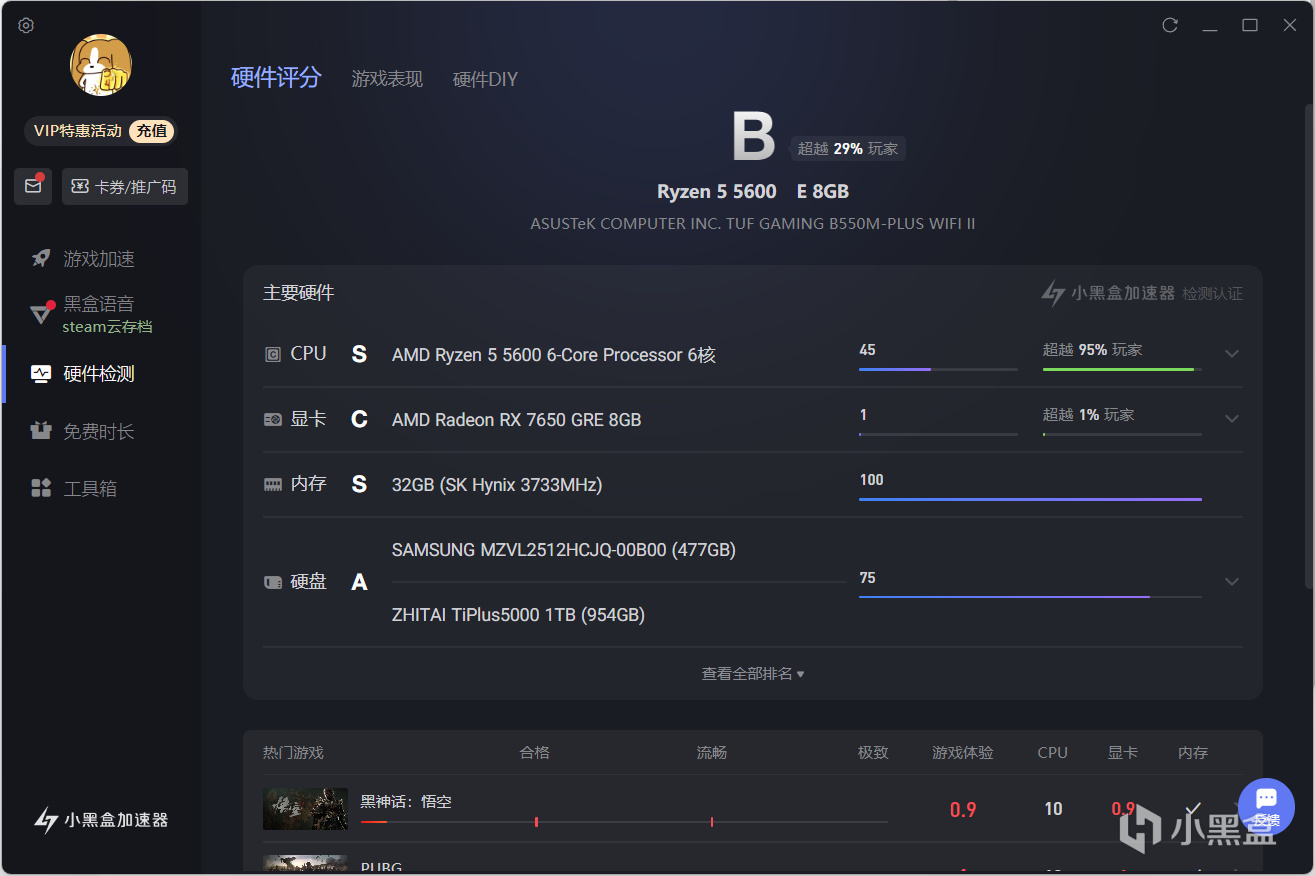Expand the 显卡 row details
This screenshot has height=876, width=1315.
pos(1232,418)
